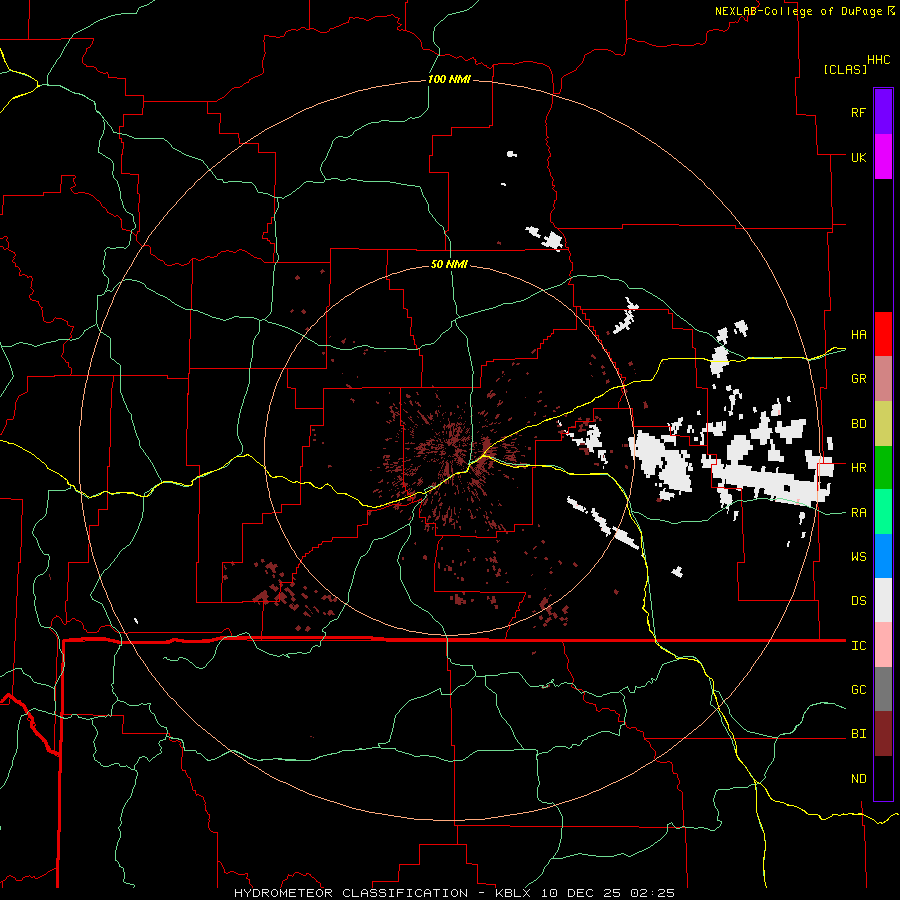The image size is (900, 900).
Task: Click the HR legend label
Action: click(858, 468)
